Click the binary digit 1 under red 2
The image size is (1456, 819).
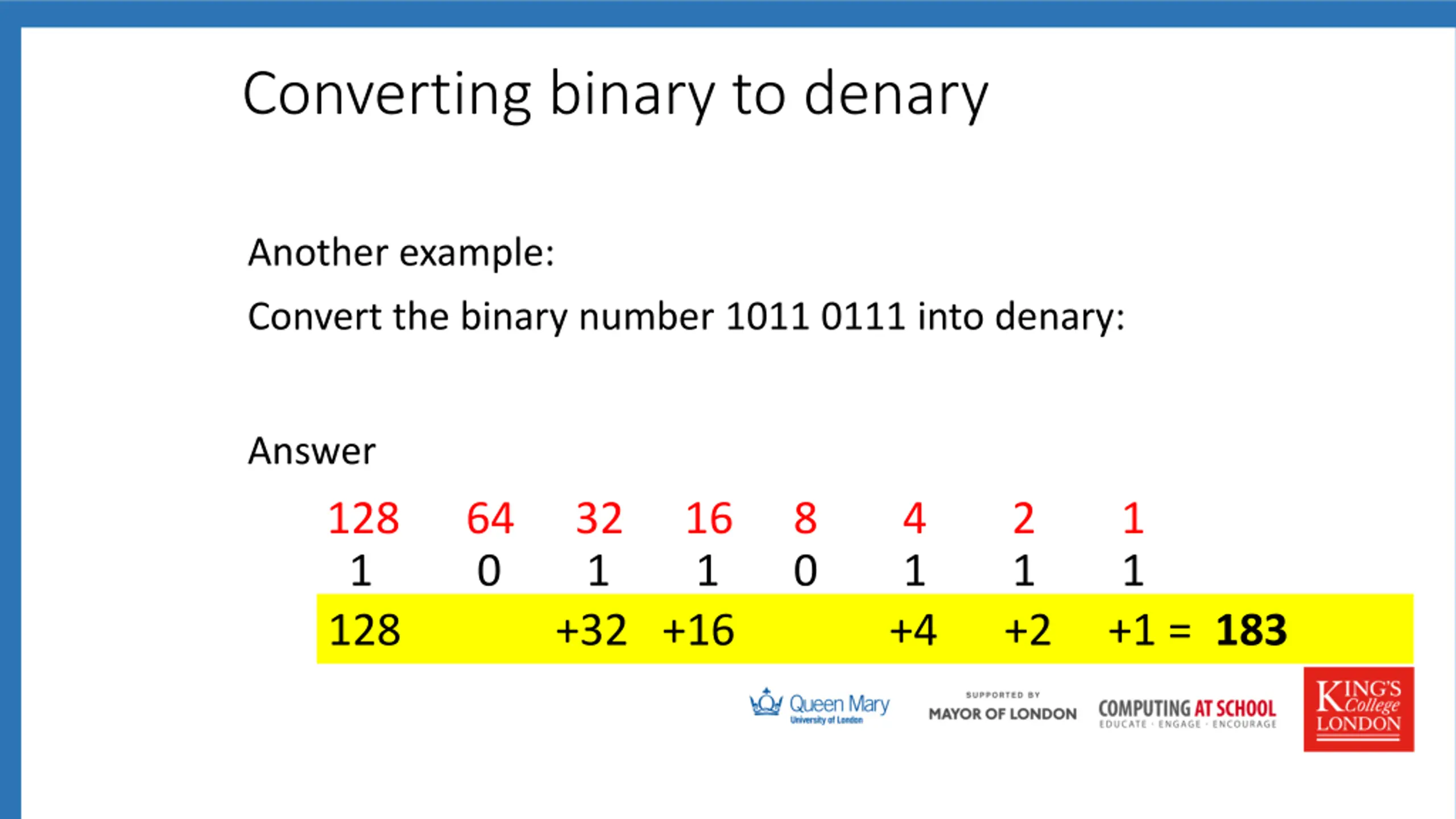click(x=1024, y=570)
